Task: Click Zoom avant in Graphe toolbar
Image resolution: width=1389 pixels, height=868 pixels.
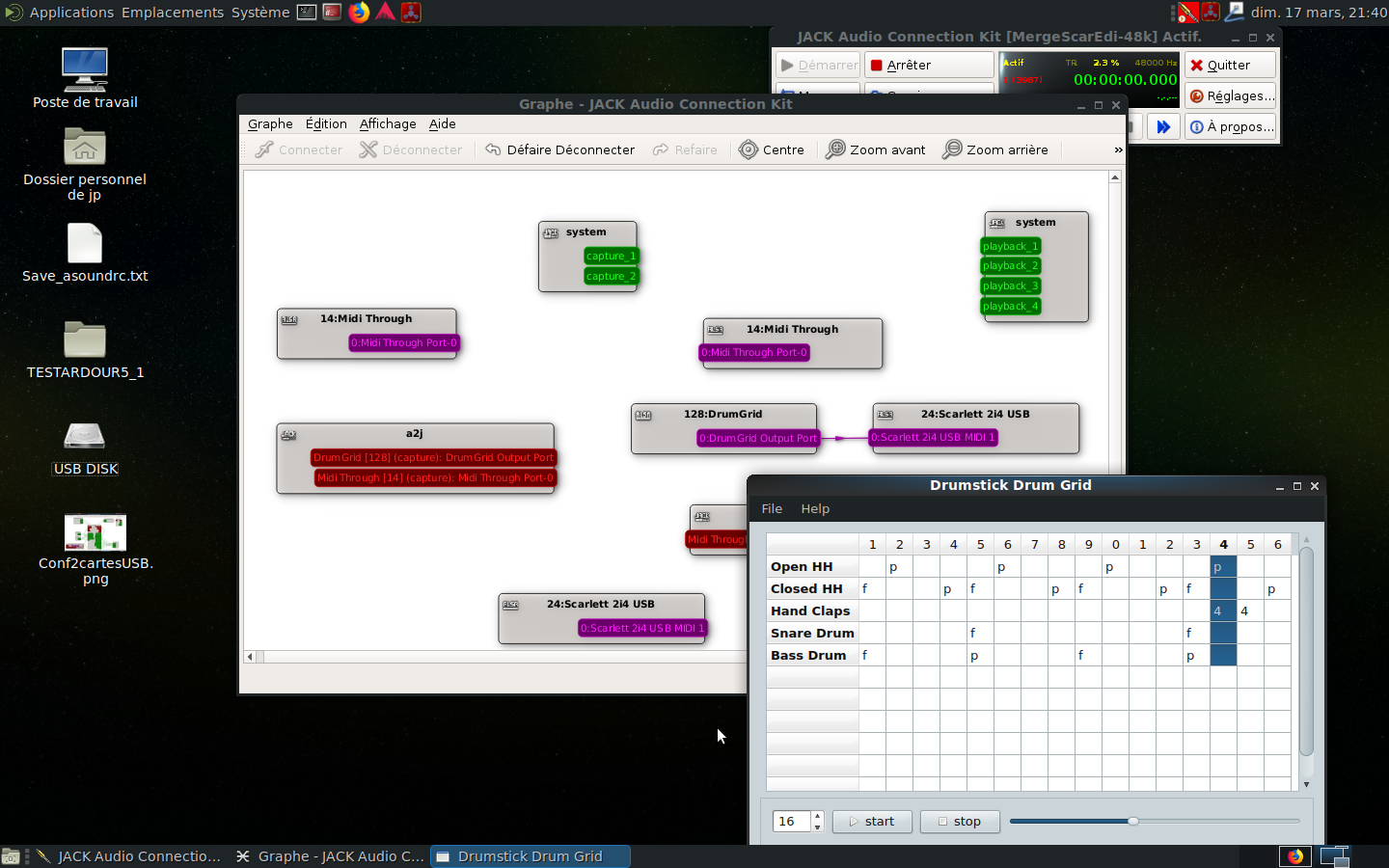Action: pyautogui.click(x=876, y=149)
